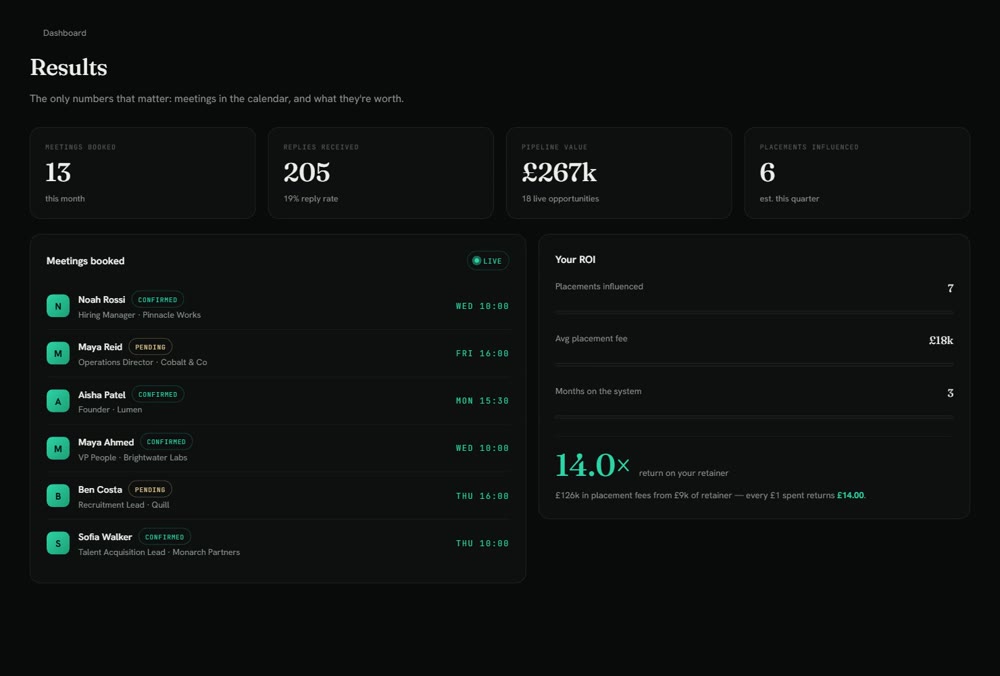Click the 'this month' text
The height and width of the screenshot is (676, 1000).
point(65,199)
